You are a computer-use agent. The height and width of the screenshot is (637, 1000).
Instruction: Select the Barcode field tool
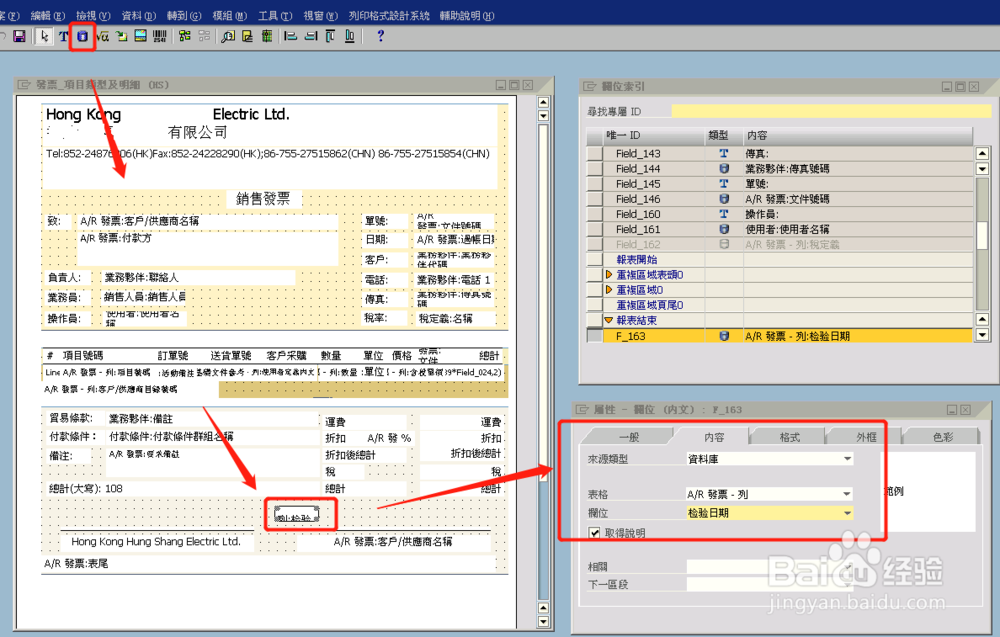click(x=159, y=36)
